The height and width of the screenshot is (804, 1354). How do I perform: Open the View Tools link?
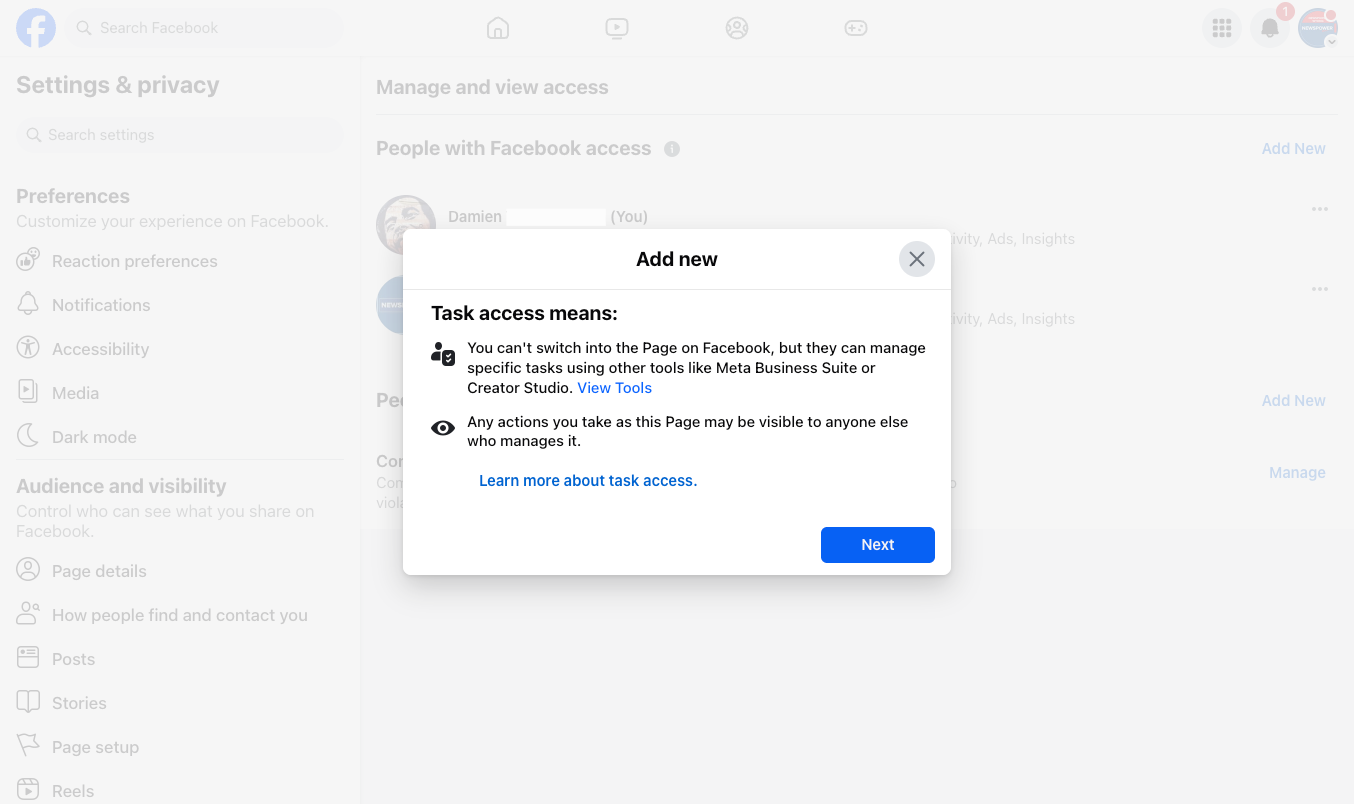pos(615,388)
